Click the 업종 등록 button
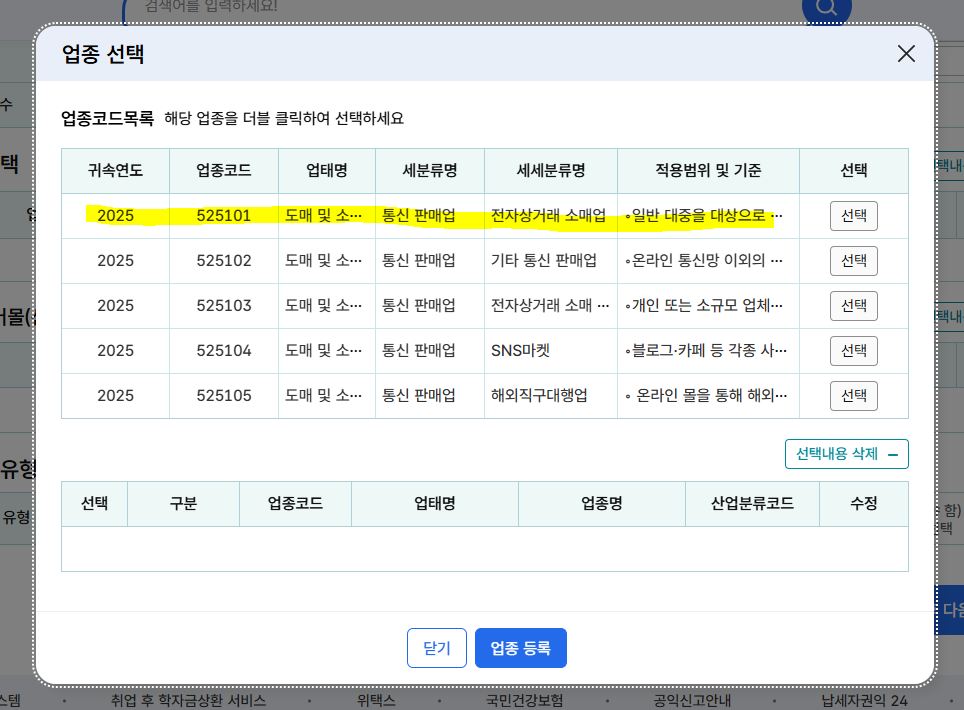 click(x=521, y=648)
